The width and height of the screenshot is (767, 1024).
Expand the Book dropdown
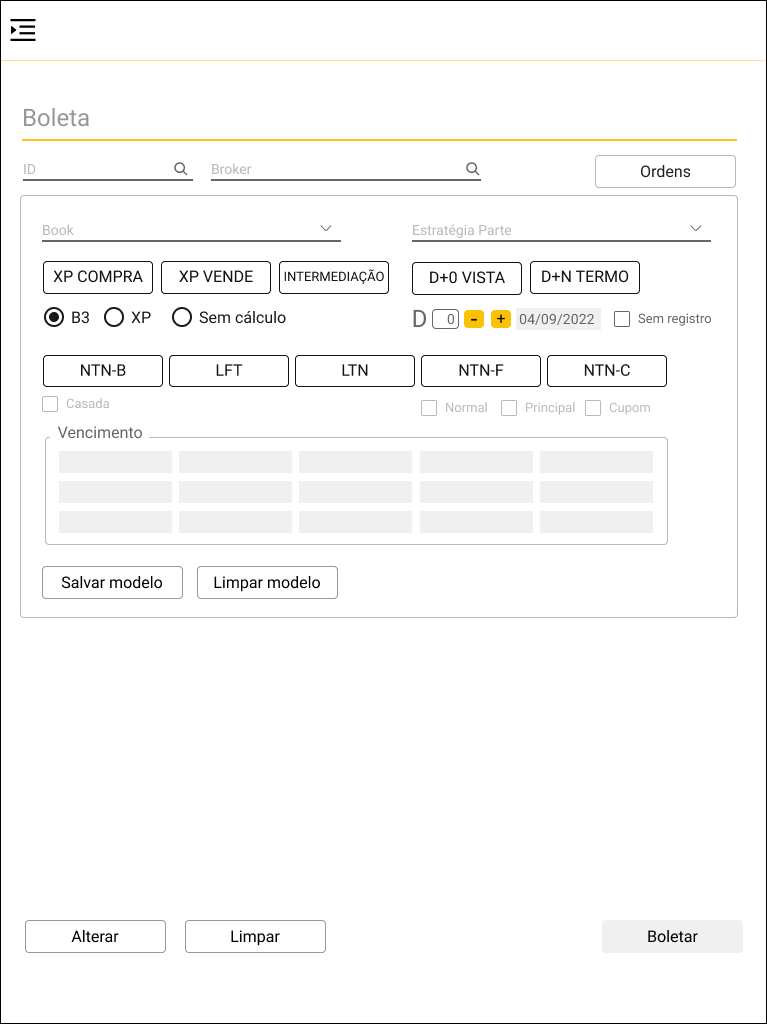tap(326, 229)
